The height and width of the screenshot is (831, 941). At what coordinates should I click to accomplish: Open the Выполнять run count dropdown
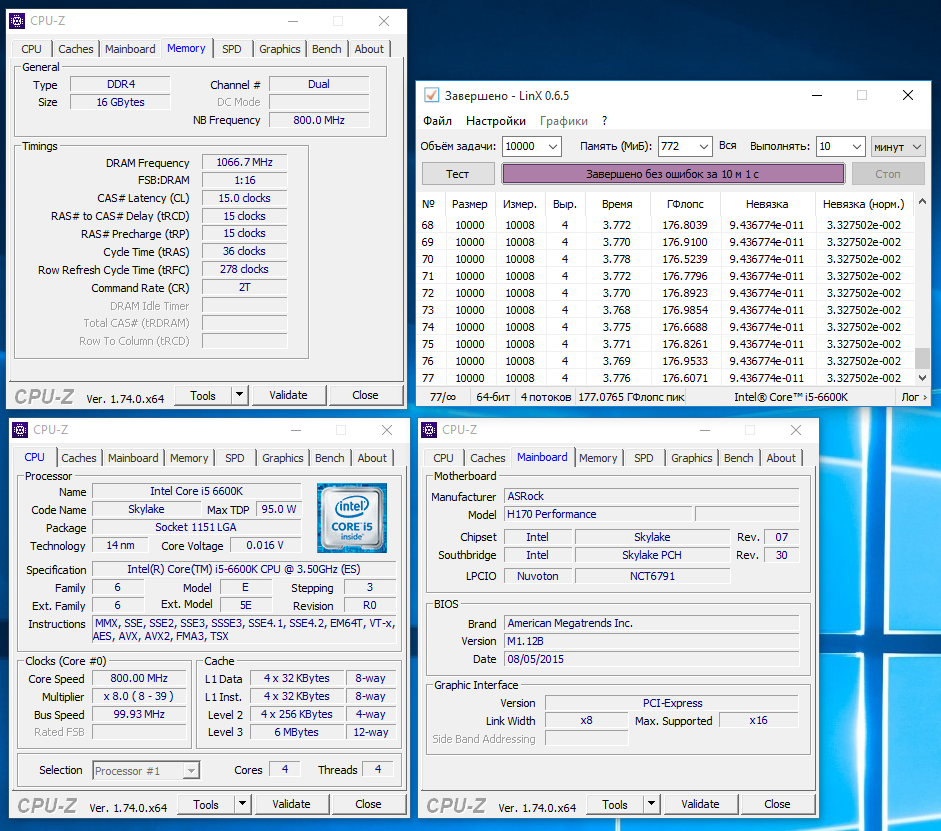tap(856, 146)
